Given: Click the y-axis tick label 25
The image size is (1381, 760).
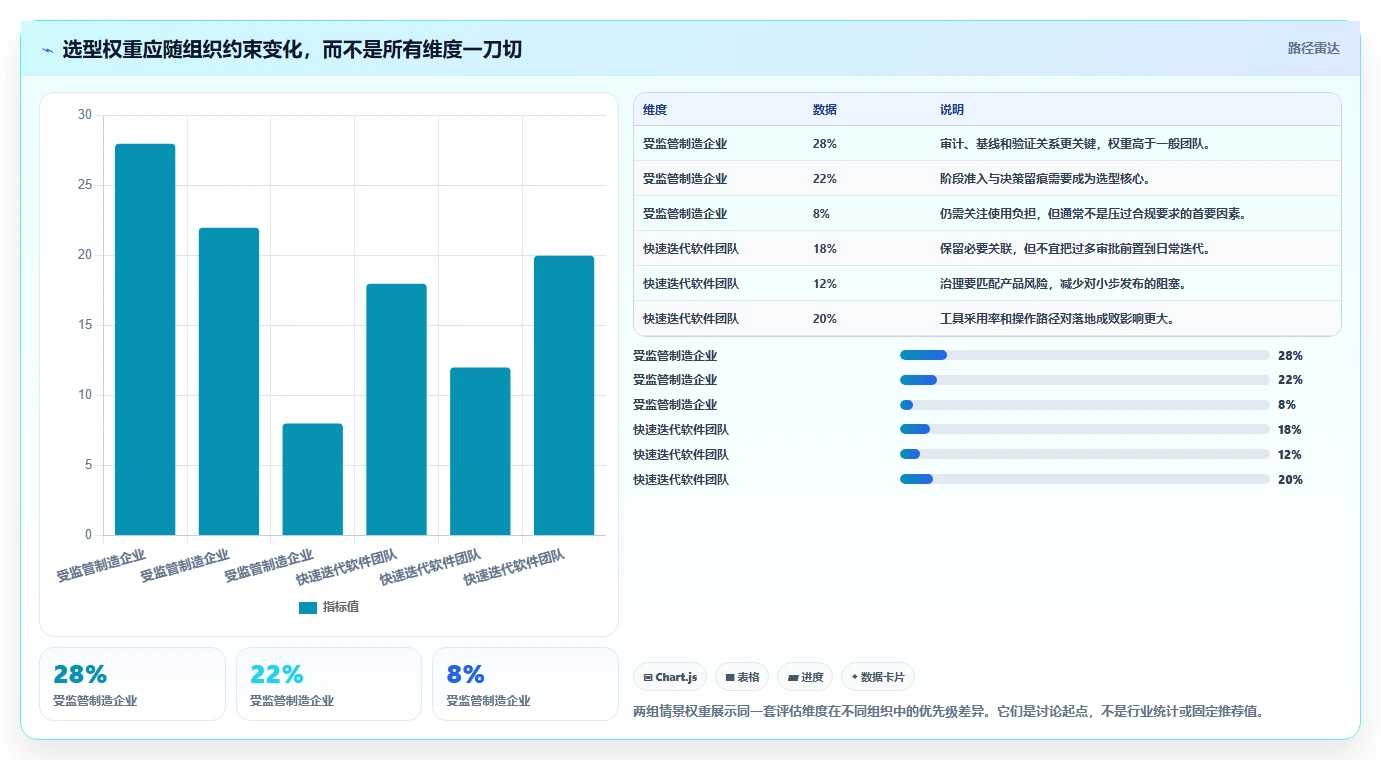Looking at the screenshot, I should coord(85,185).
